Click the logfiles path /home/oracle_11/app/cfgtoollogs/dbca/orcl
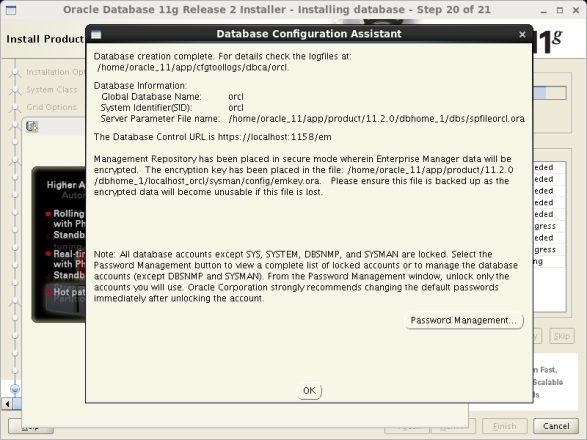587x440 pixels. pyautogui.click(x=193, y=68)
